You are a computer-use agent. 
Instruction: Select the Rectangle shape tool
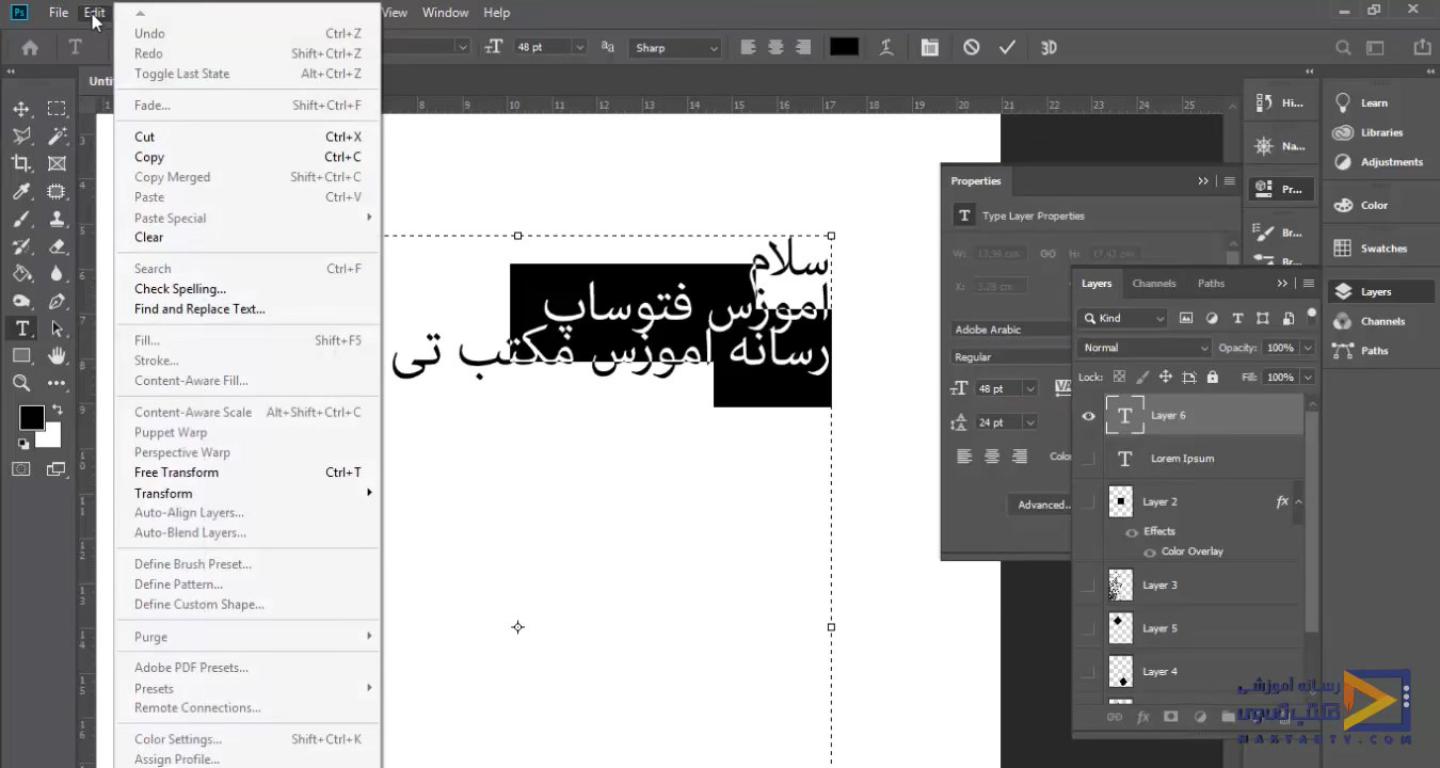pos(21,355)
